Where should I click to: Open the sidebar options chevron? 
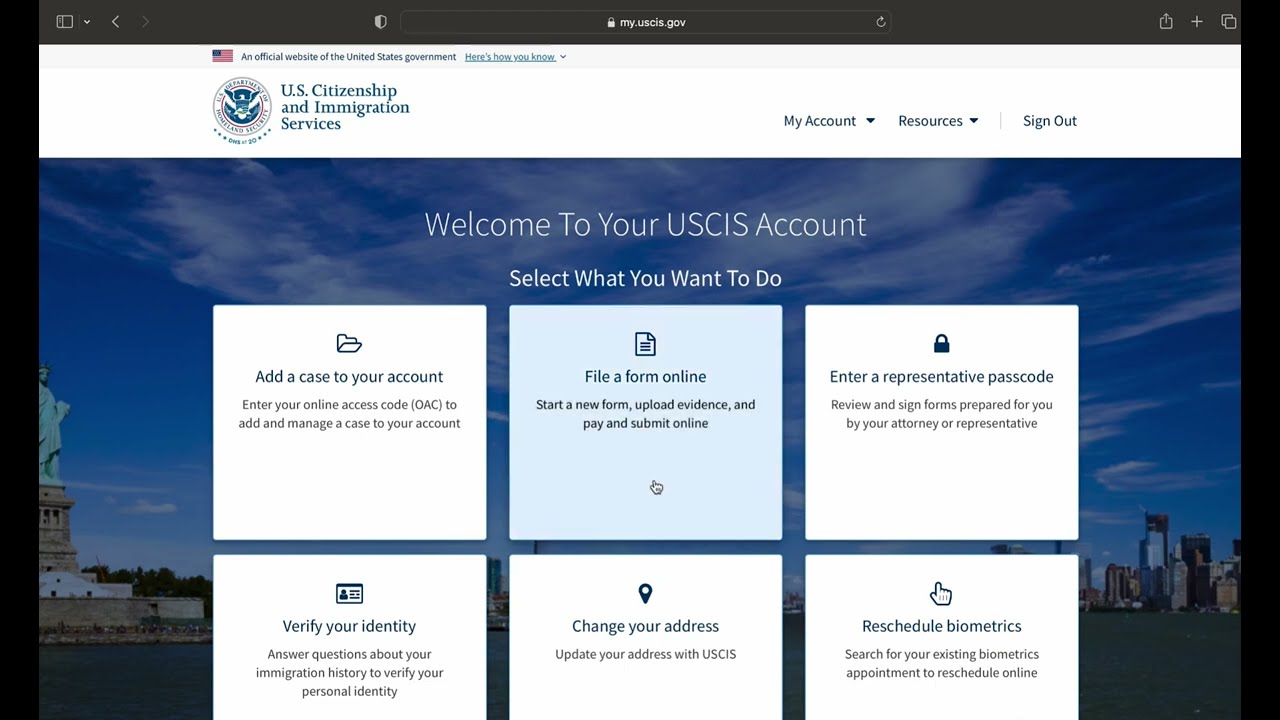point(87,22)
